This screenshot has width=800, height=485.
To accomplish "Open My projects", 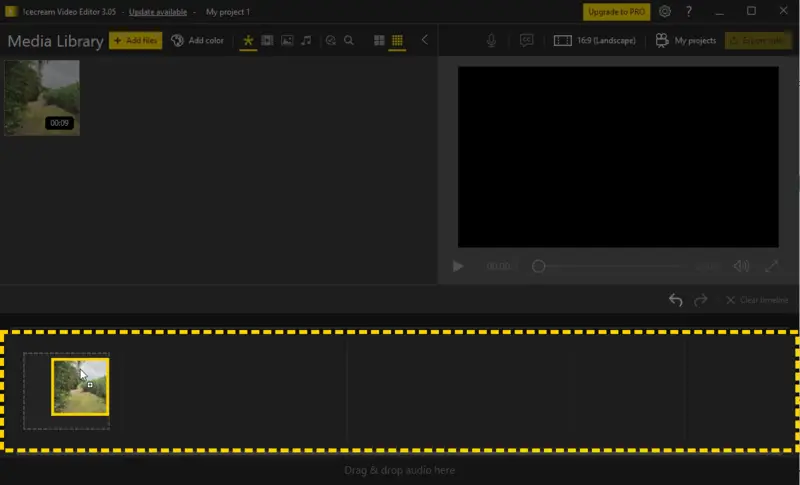I will pos(686,40).
